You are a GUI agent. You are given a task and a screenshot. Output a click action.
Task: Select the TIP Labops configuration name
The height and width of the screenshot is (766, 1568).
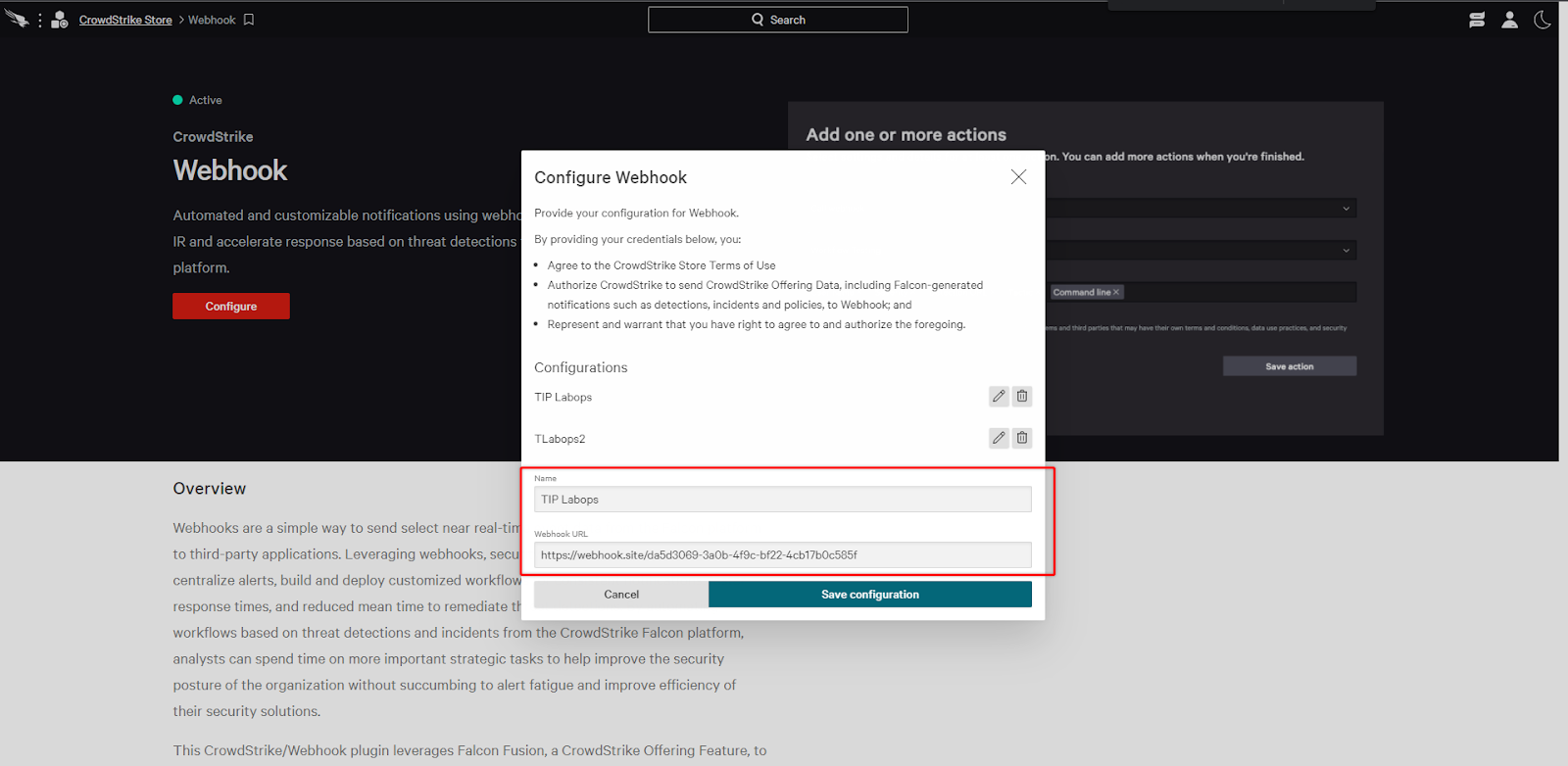tap(563, 397)
